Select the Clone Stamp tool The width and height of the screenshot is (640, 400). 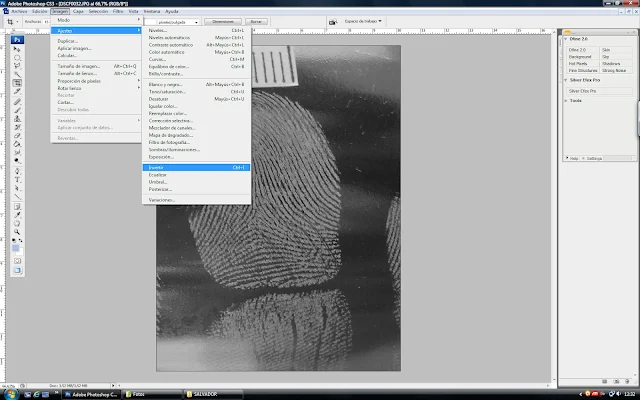(18, 118)
